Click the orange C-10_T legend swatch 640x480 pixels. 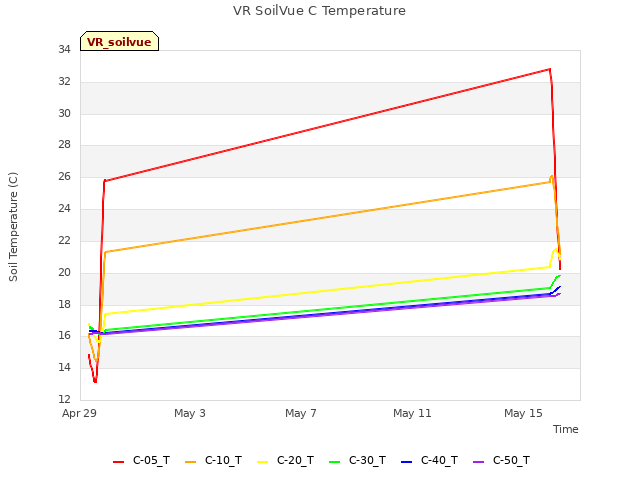(190, 462)
